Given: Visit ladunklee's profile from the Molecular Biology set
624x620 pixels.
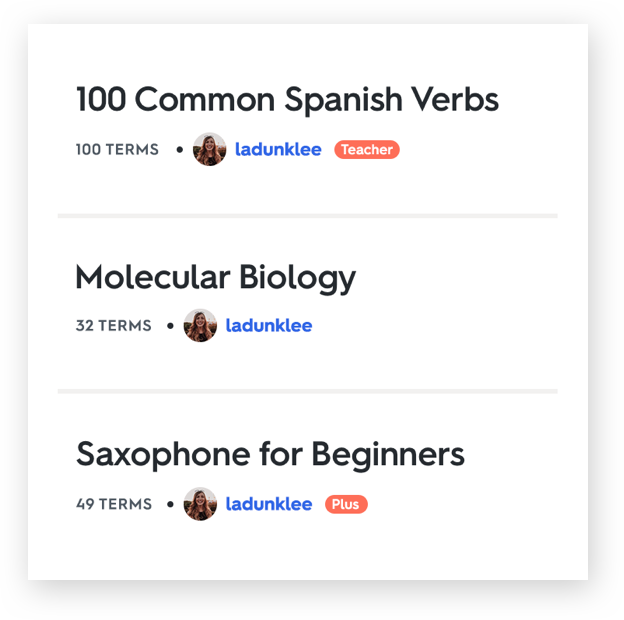Looking at the screenshot, I should tap(269, 326).
